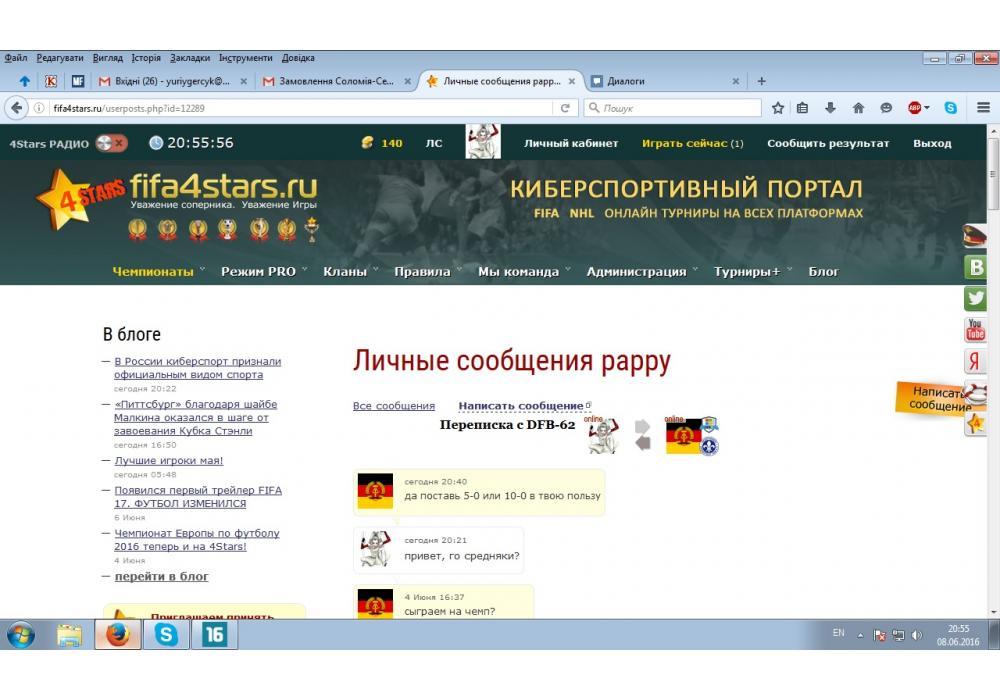This screenshot has height=700, width=1000.
Task: Open the Личный кабинет link
Action: point(571,143)
